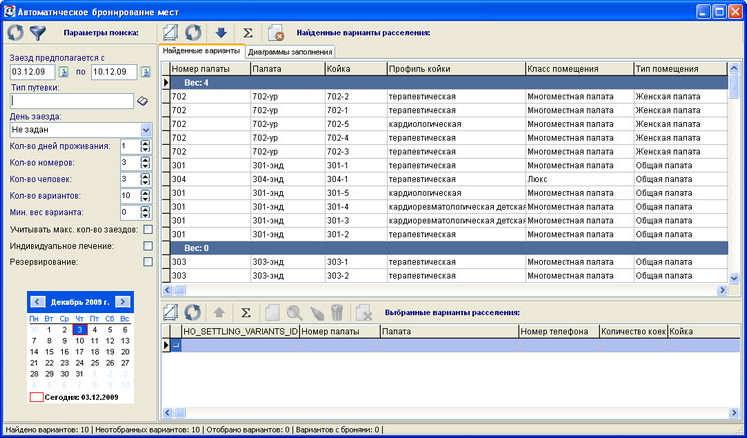Click the gray up arrow icon

click(219, 313)
